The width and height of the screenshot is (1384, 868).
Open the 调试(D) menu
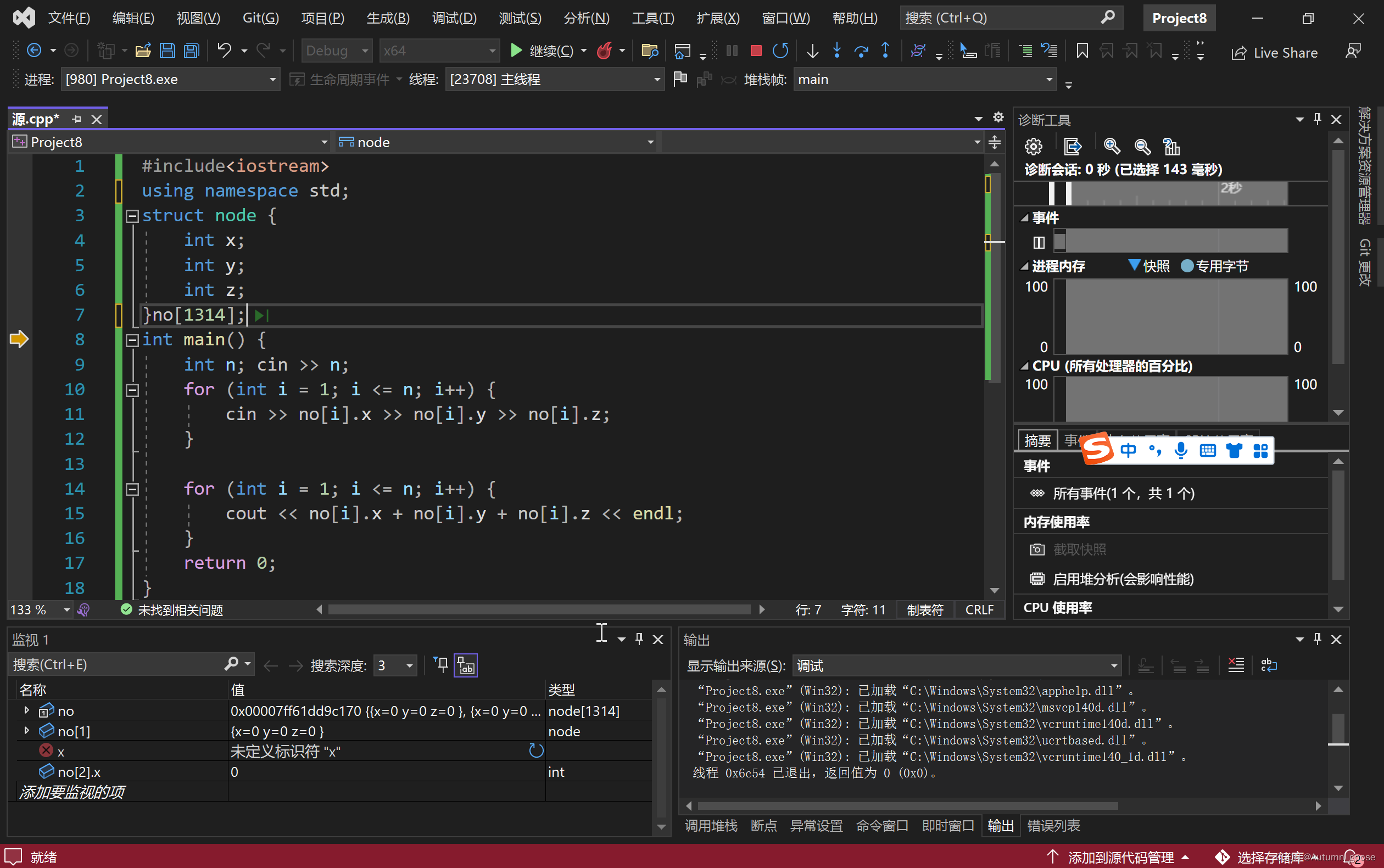pyautogui.click(x=454, y=18)
